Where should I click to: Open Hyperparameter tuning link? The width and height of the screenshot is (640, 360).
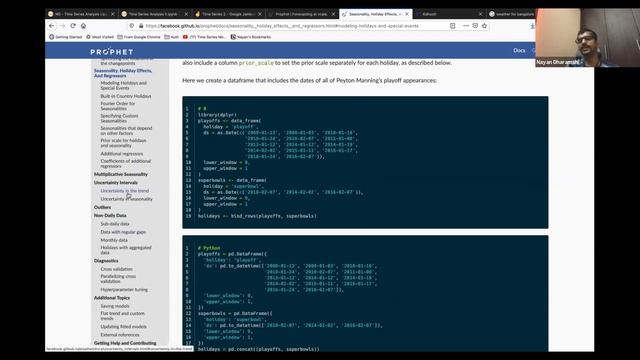coord(124,290)
